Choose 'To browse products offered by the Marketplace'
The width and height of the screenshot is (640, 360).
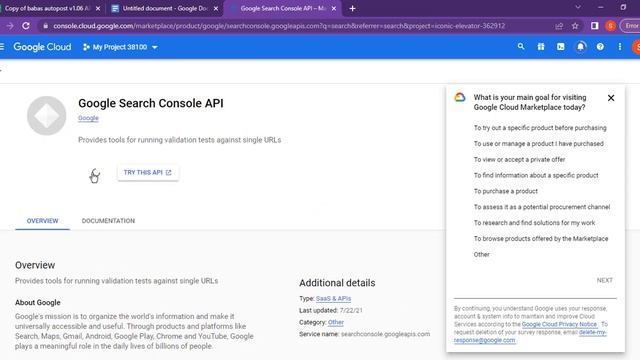(541, 238)
